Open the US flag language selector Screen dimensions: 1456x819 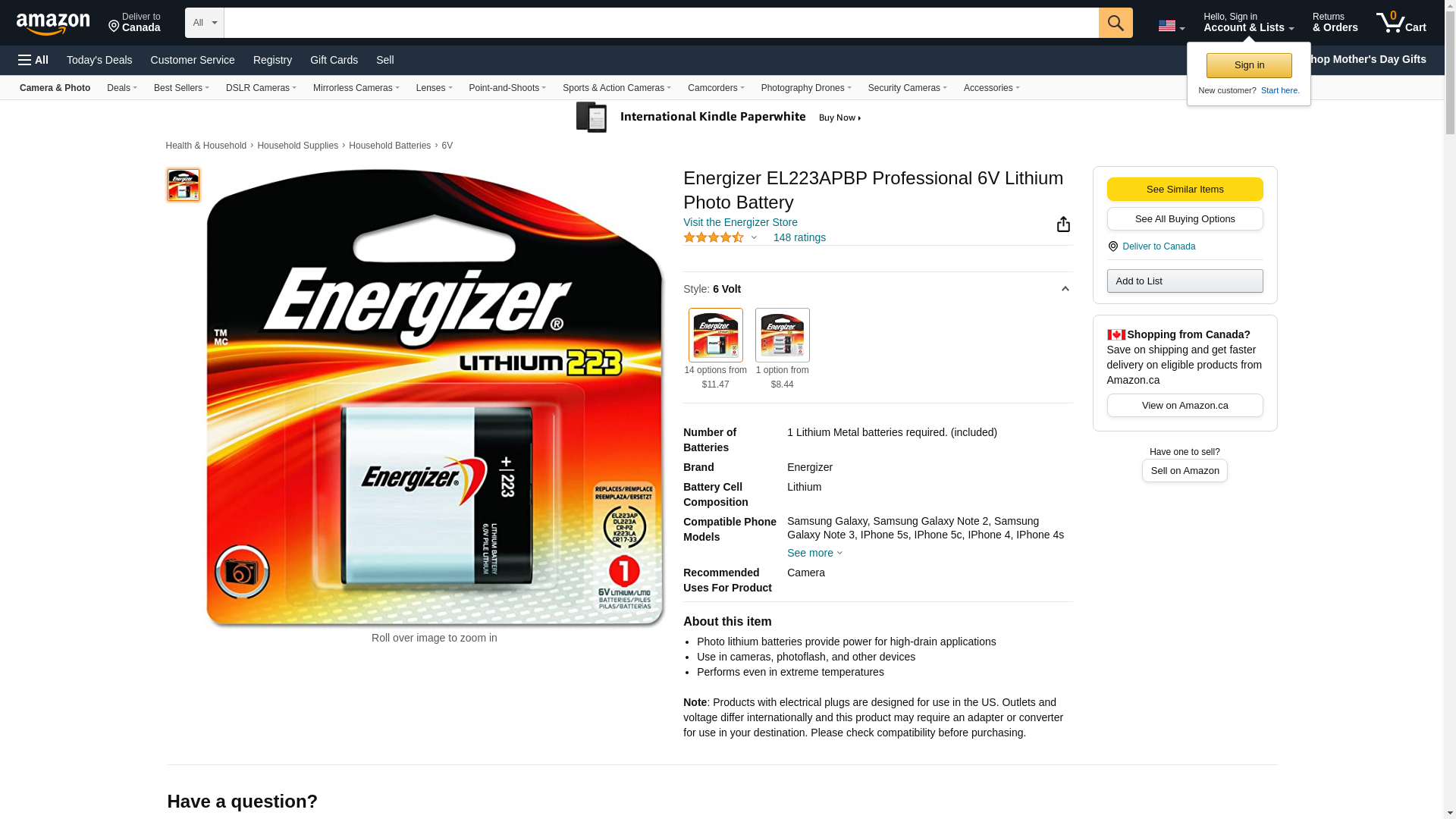coord(1171,27)
